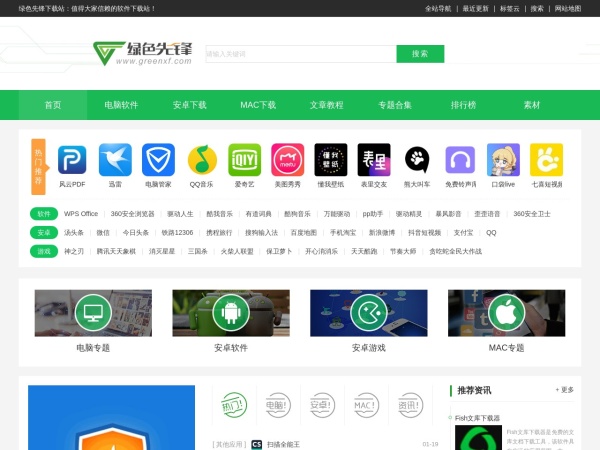Open the 熊大叫车 paw icon
The image size is (600, 450).
(417, 159)
